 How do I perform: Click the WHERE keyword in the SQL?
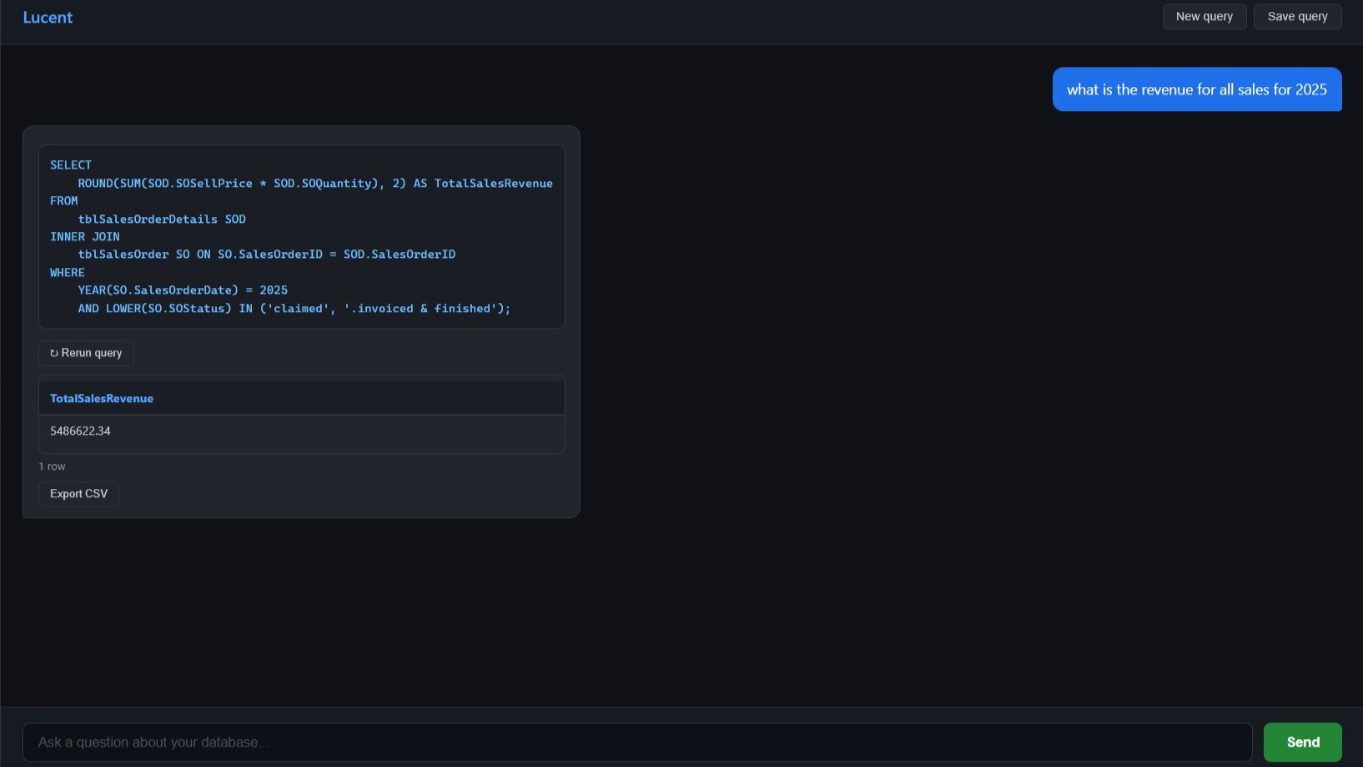tap(67, 273)
